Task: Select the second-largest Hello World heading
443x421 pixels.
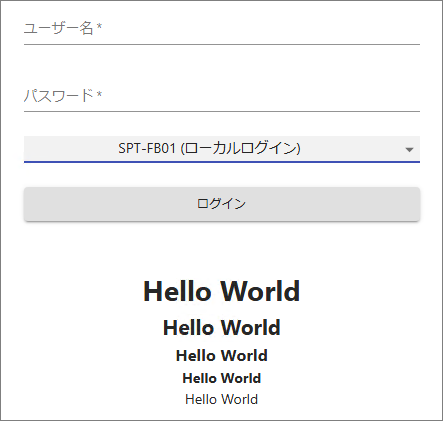Action: (222, 327)
